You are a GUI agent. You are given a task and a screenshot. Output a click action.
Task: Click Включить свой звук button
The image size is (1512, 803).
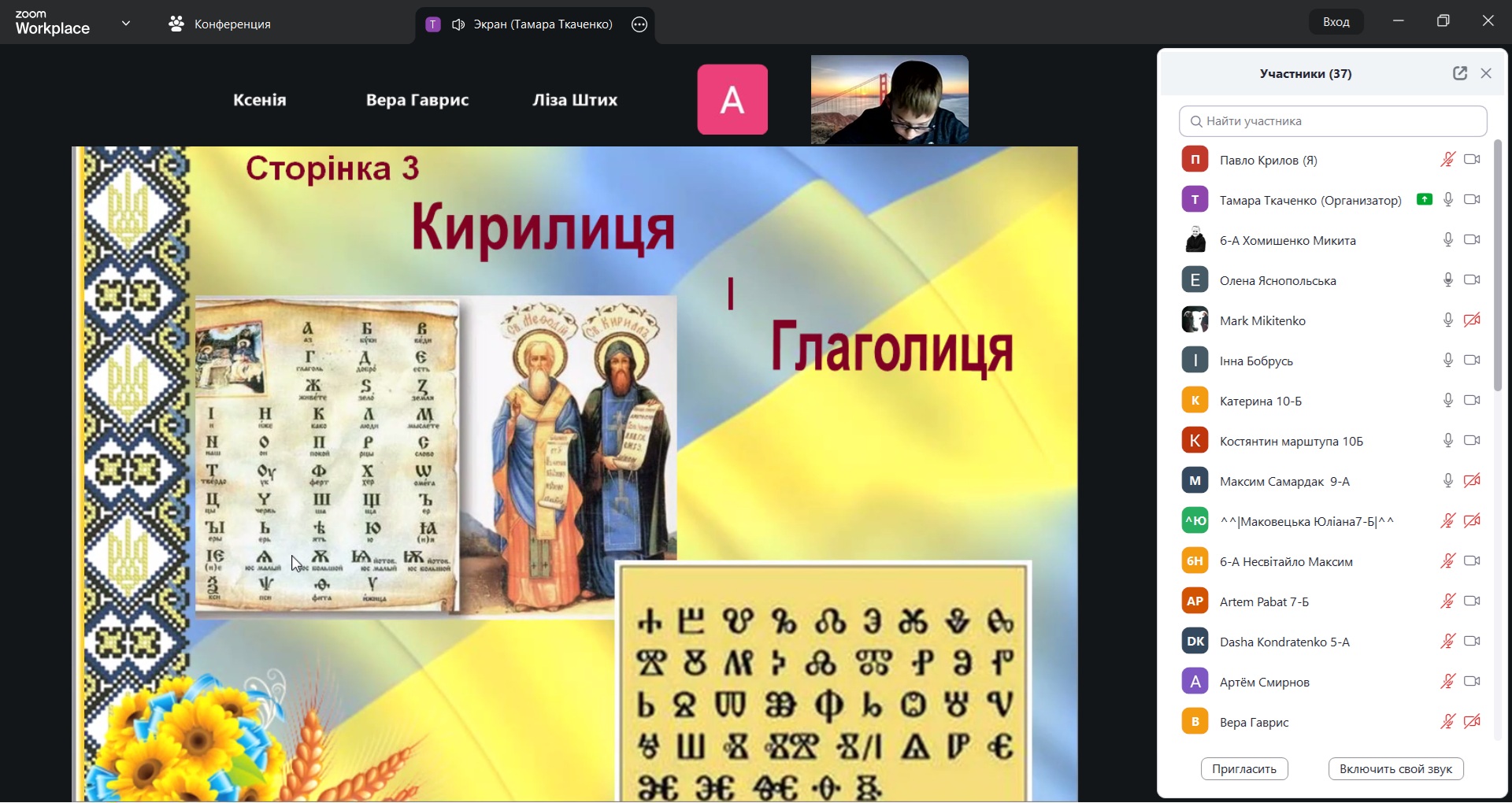[1395, 769]
